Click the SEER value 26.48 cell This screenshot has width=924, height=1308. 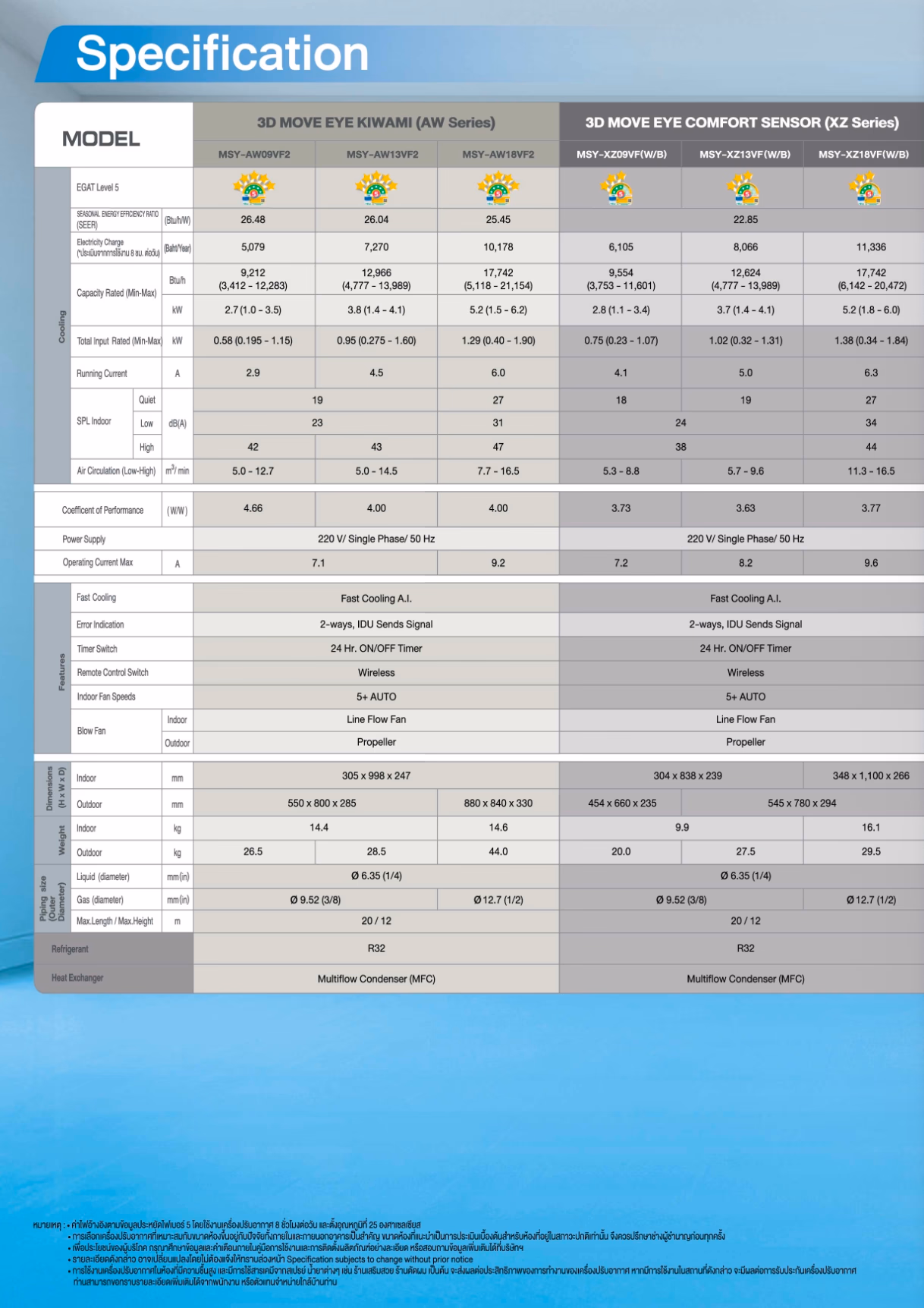253,220
